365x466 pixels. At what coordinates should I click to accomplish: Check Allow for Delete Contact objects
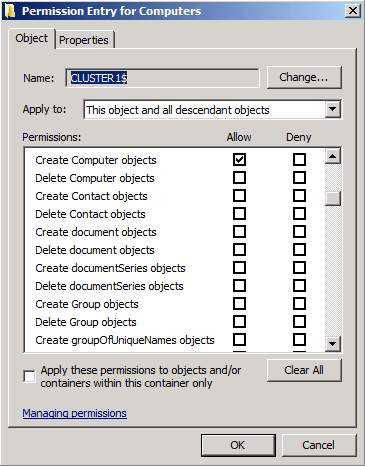tap(239, 214)
